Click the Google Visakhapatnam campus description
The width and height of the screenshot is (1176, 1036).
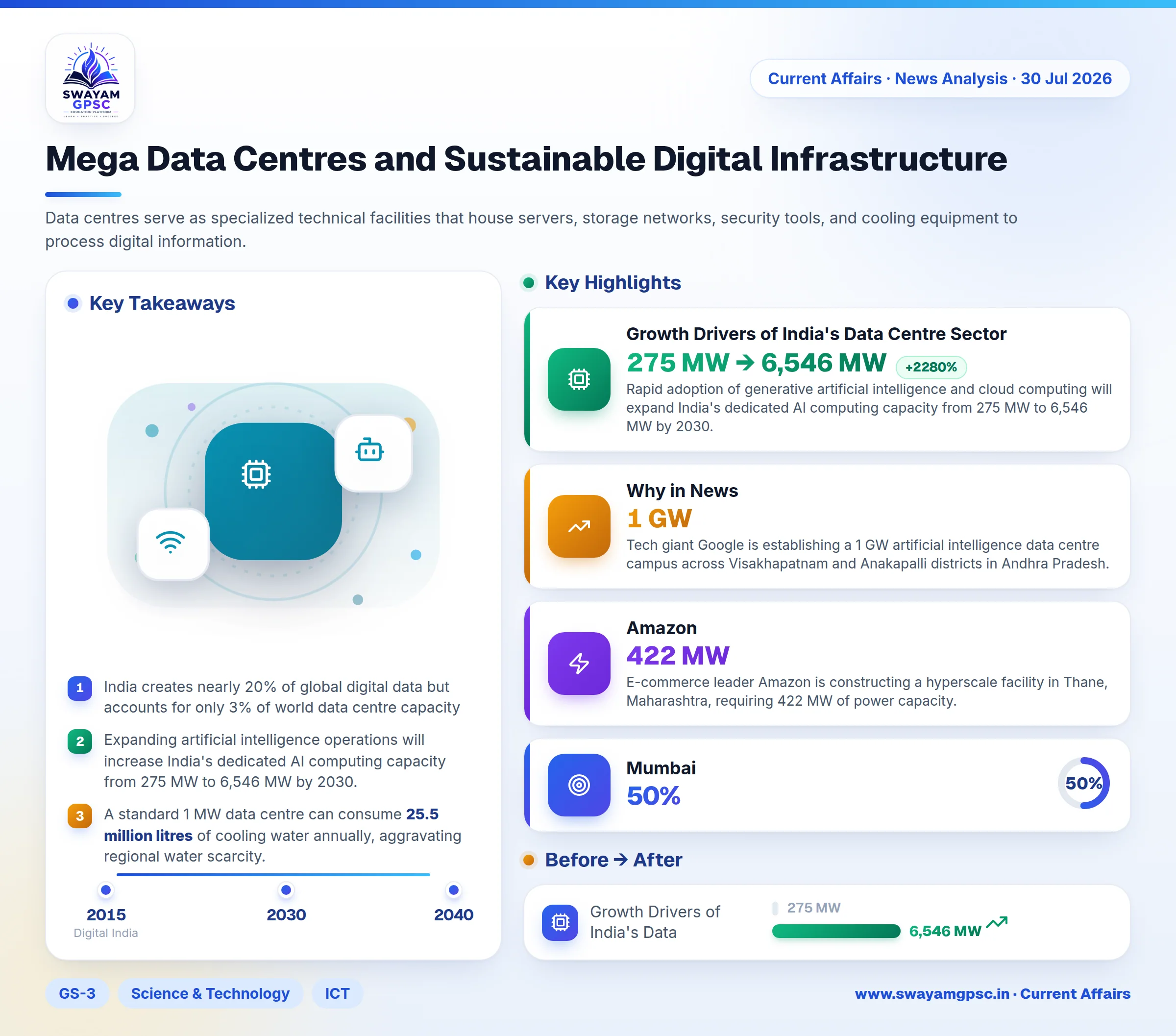(867, 554)
